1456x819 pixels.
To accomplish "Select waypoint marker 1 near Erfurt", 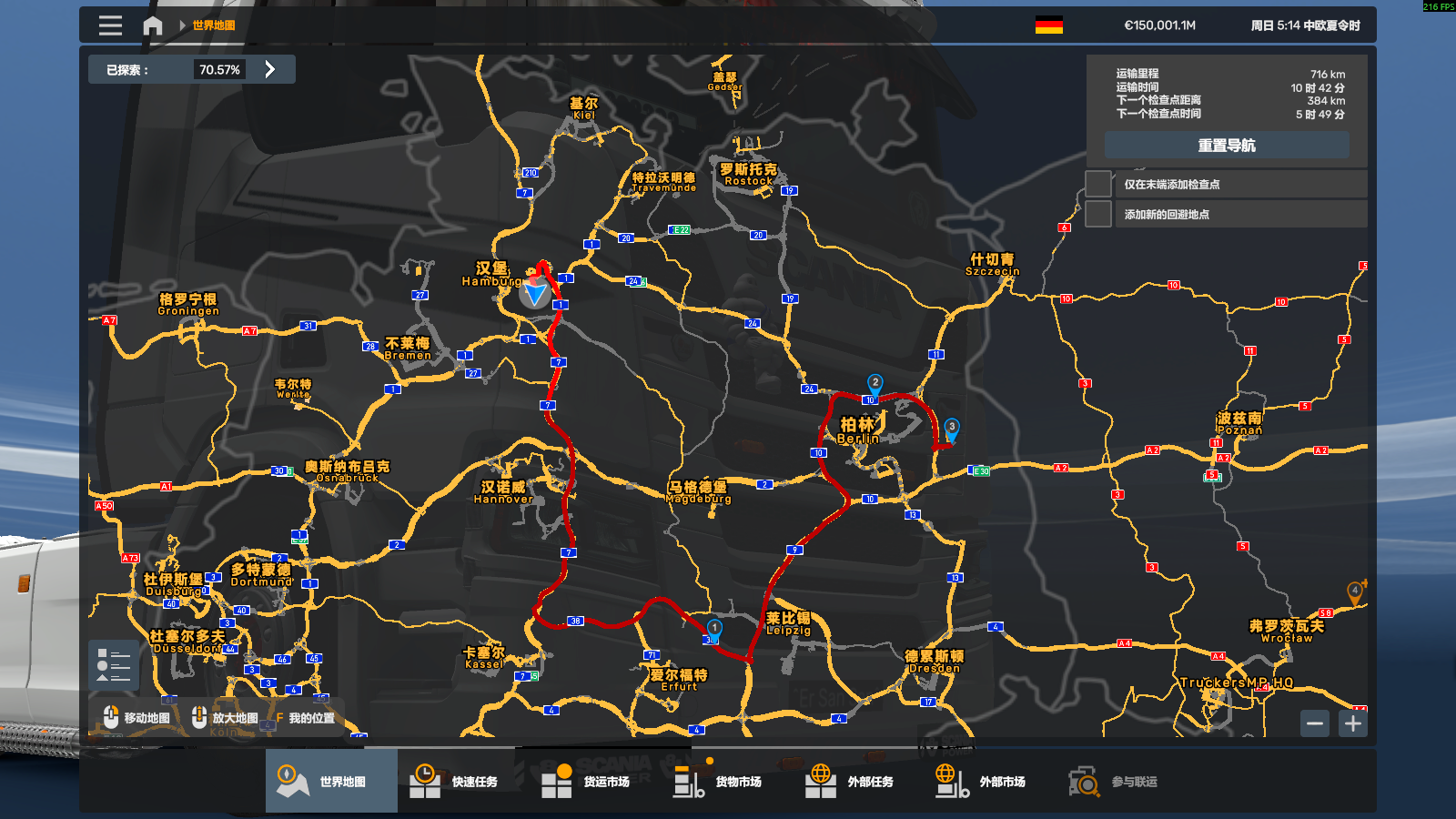I will pos(714,628).
